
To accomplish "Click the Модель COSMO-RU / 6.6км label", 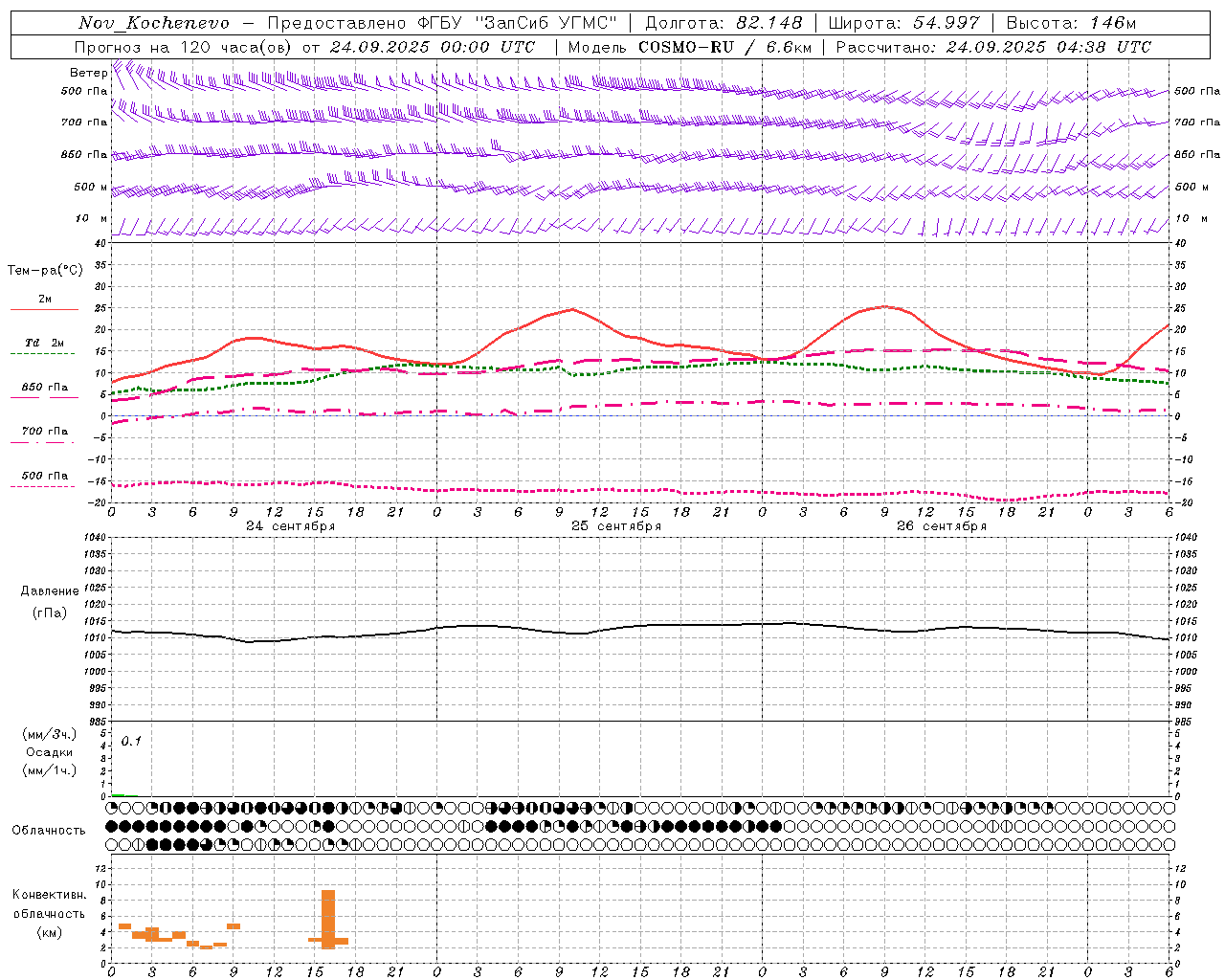I will pos(689,47).
